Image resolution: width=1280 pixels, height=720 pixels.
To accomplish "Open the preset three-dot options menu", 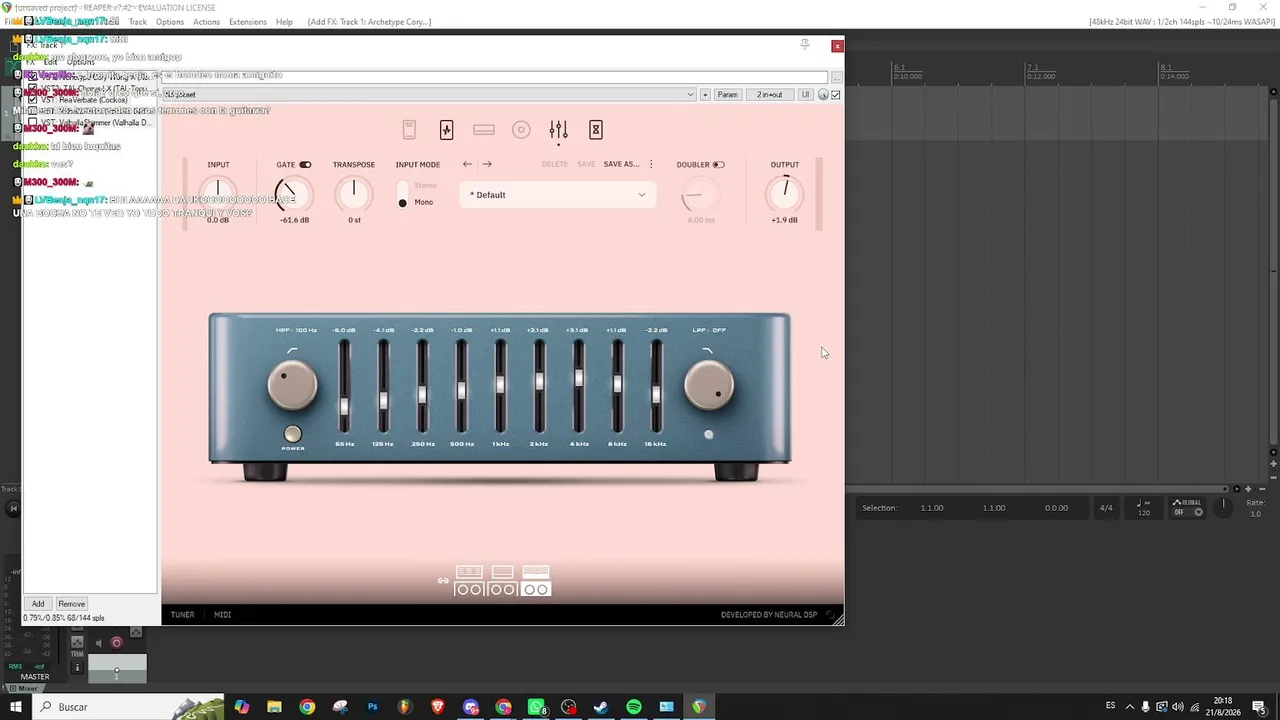I will click(x=651, y=164).
